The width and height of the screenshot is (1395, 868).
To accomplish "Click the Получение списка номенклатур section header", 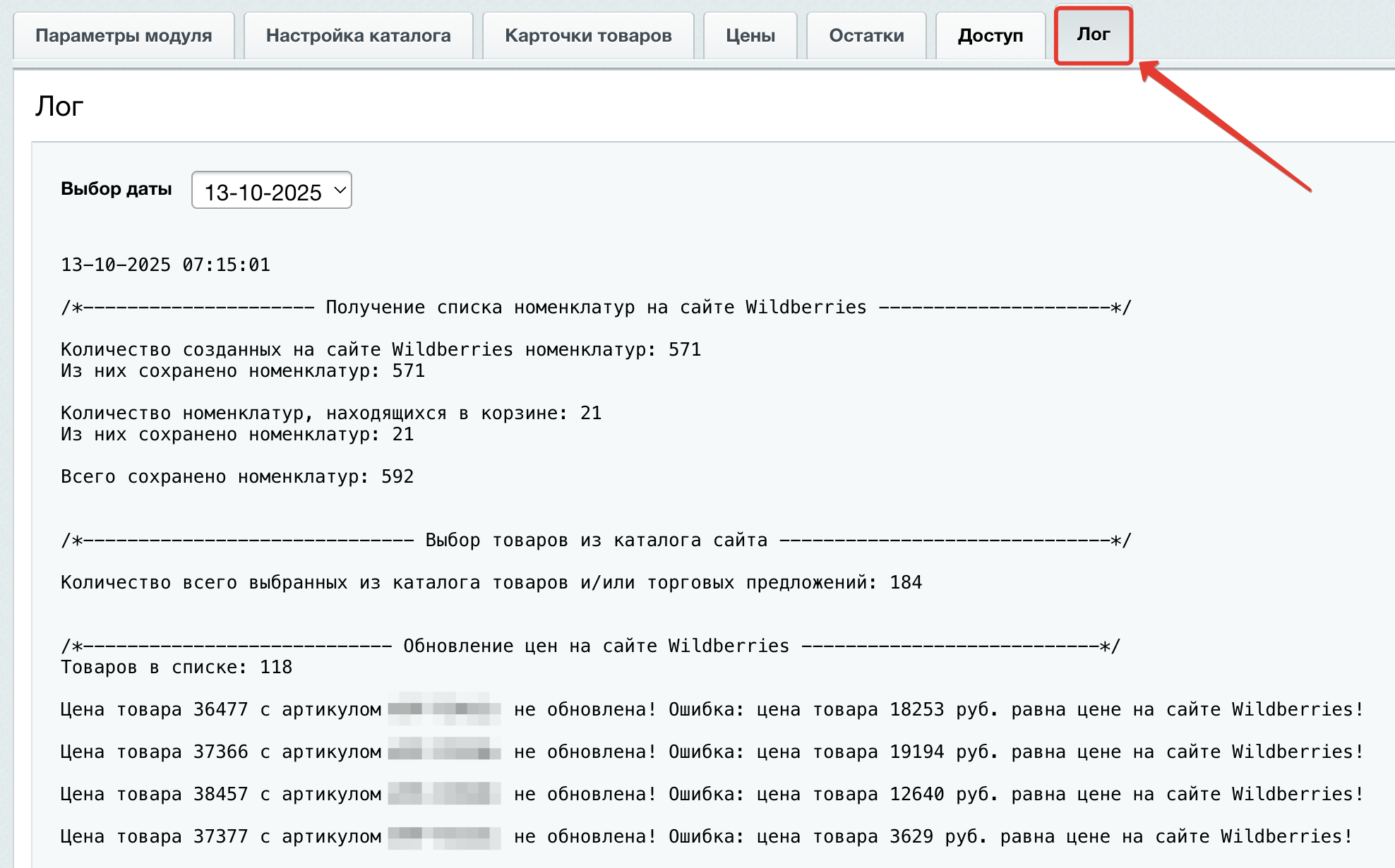I will pyautogui.click(x=596, y=307).
